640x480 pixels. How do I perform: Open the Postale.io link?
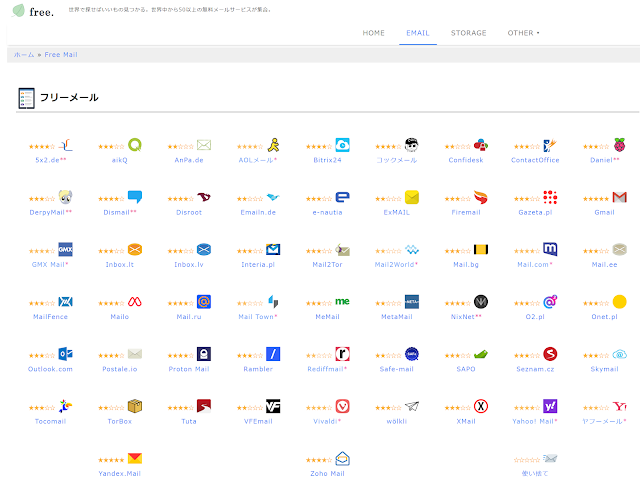click(x=120, y=369)
